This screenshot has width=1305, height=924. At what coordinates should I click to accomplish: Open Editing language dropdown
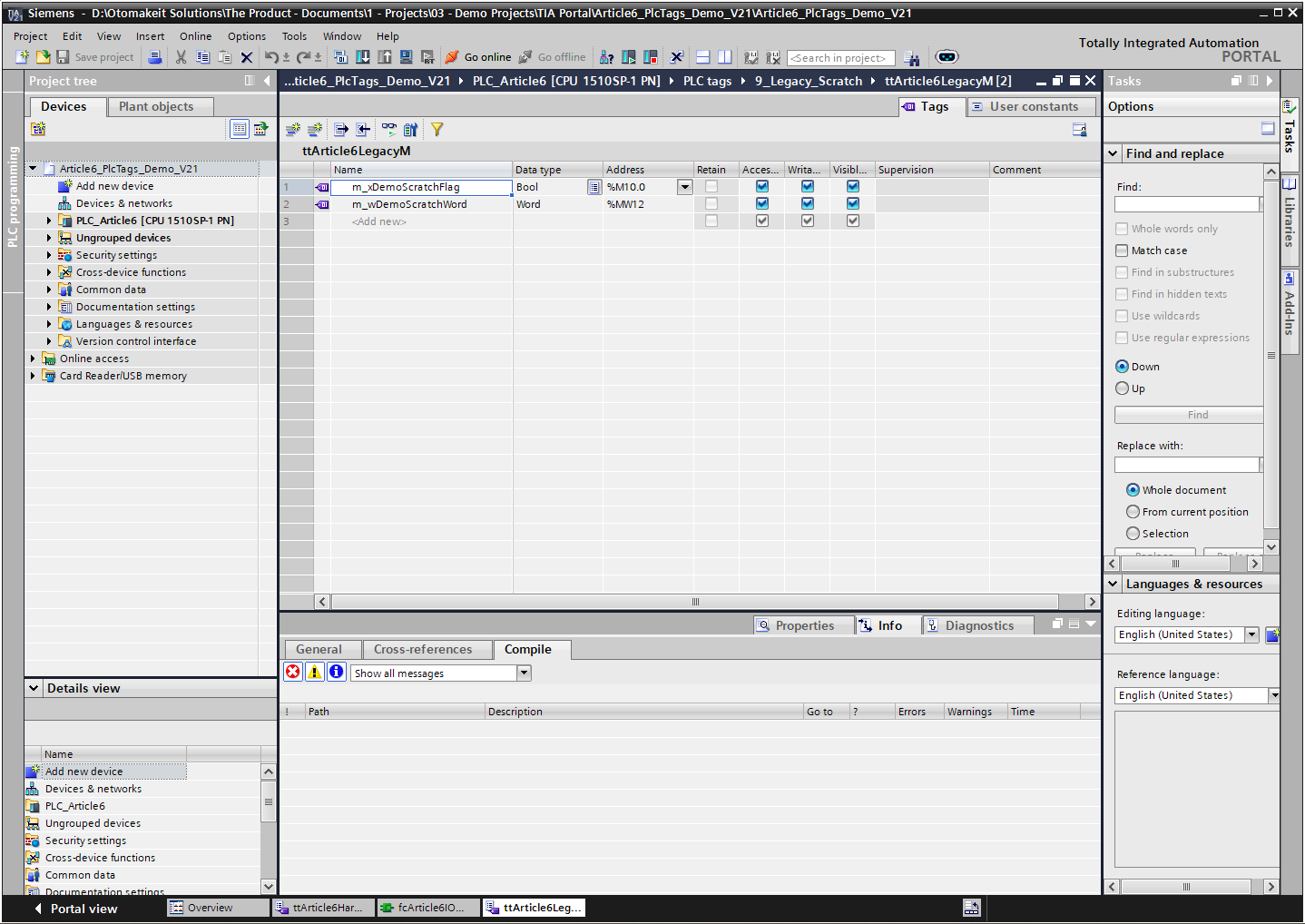pos(1252,634)
